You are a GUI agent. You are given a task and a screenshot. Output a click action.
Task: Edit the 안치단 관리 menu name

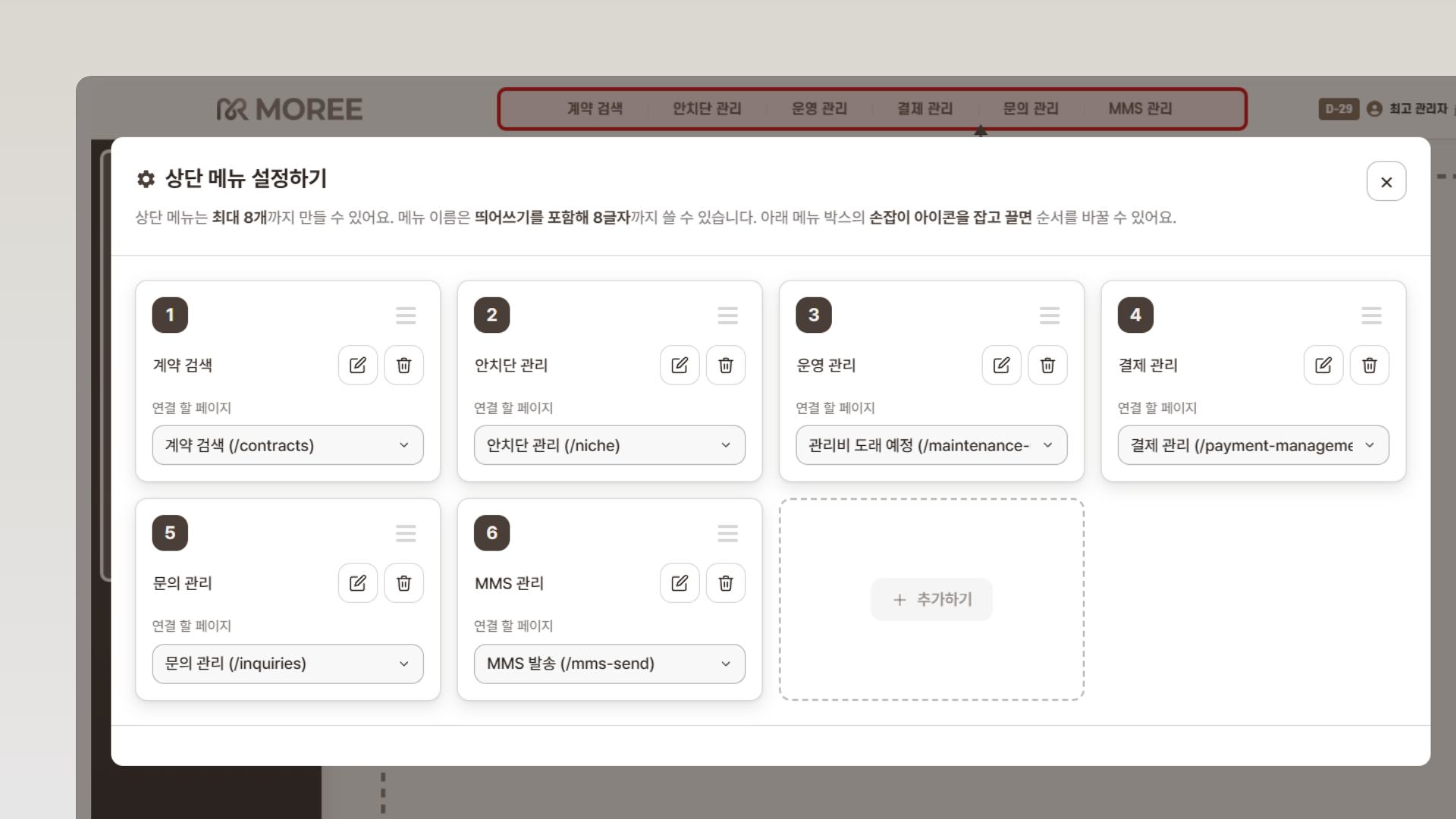[679, 366]
